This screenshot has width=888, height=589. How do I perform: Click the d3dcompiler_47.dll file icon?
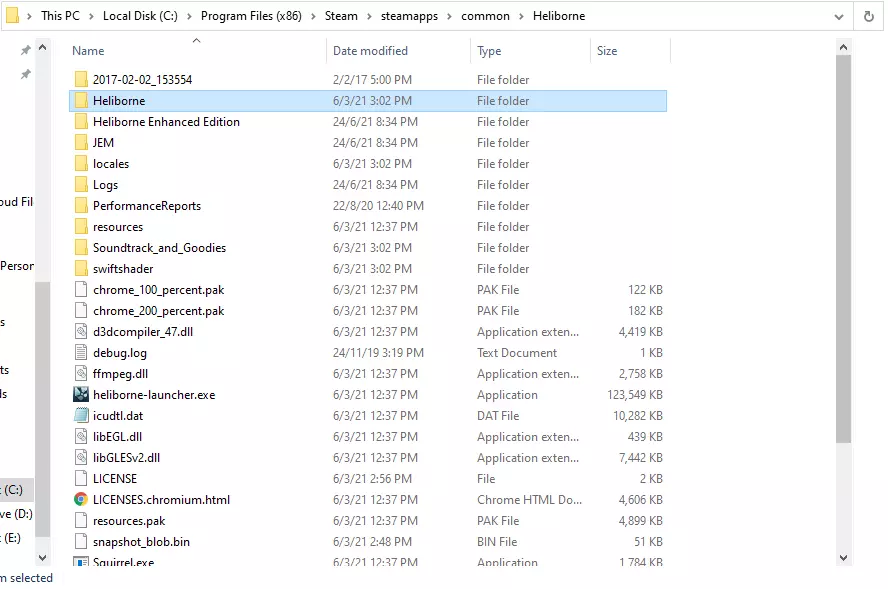81,331
